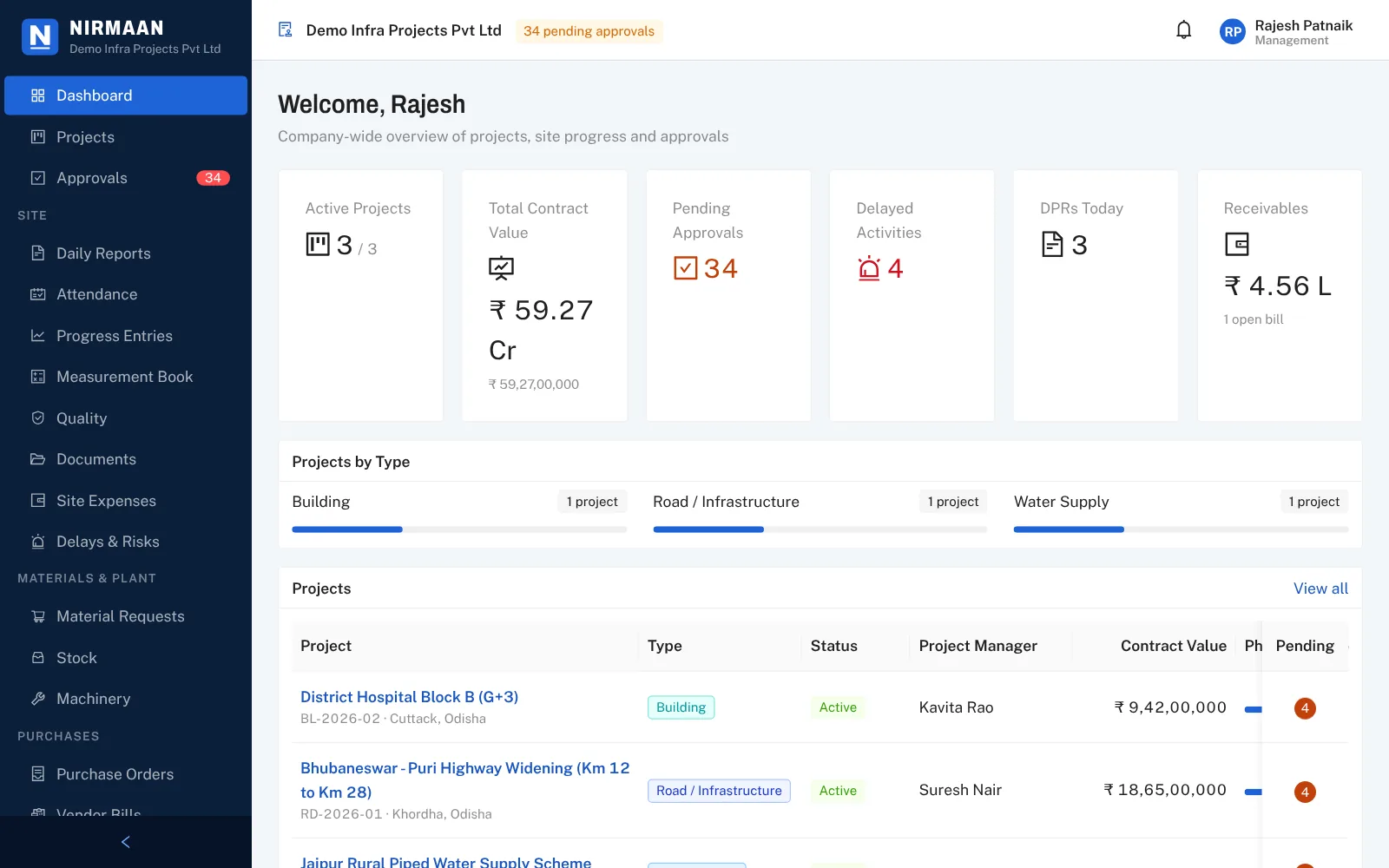Open the Approvals sidebar item
This screenshot has width=1389, height=868.
pyautogui.click(x=126, y=178)
